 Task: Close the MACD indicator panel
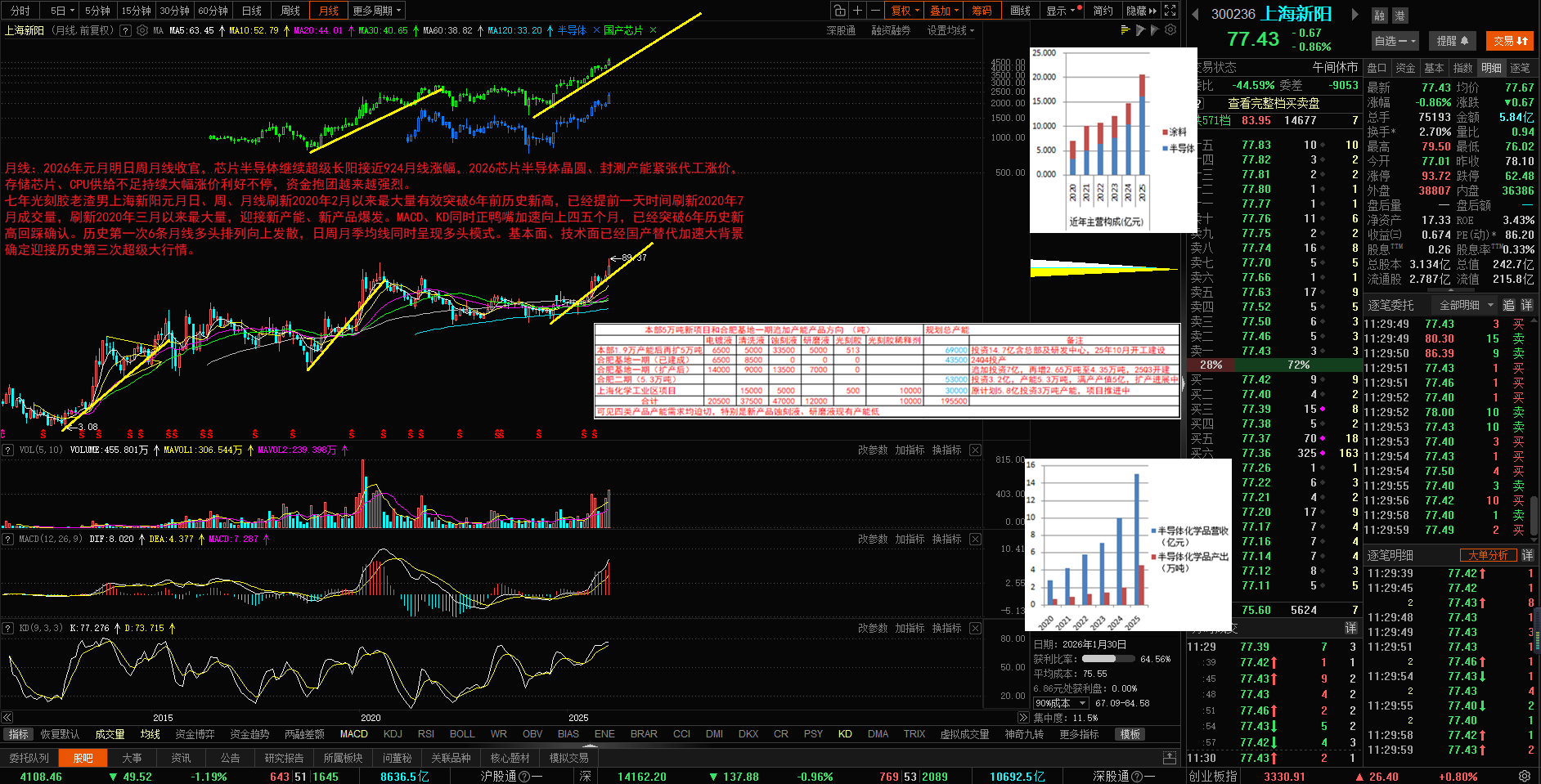975,540
